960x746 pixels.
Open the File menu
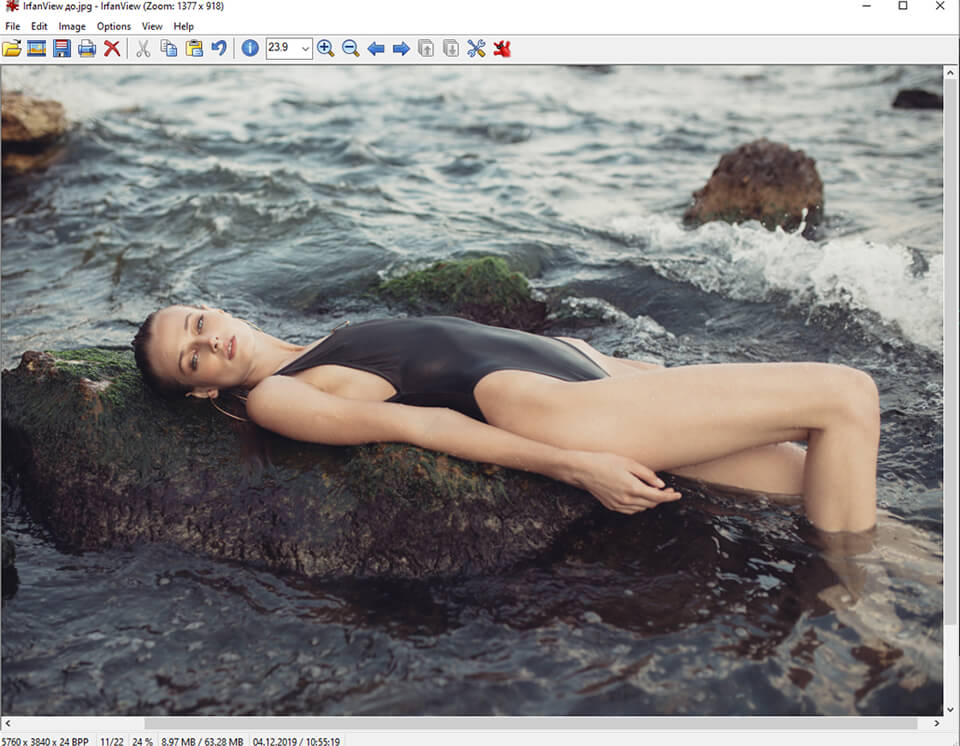point(13,26)
